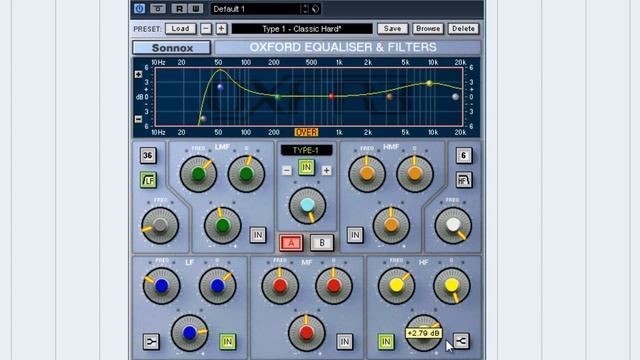
Task: Switch to next EQ type with plus
Action: (326, 170)
